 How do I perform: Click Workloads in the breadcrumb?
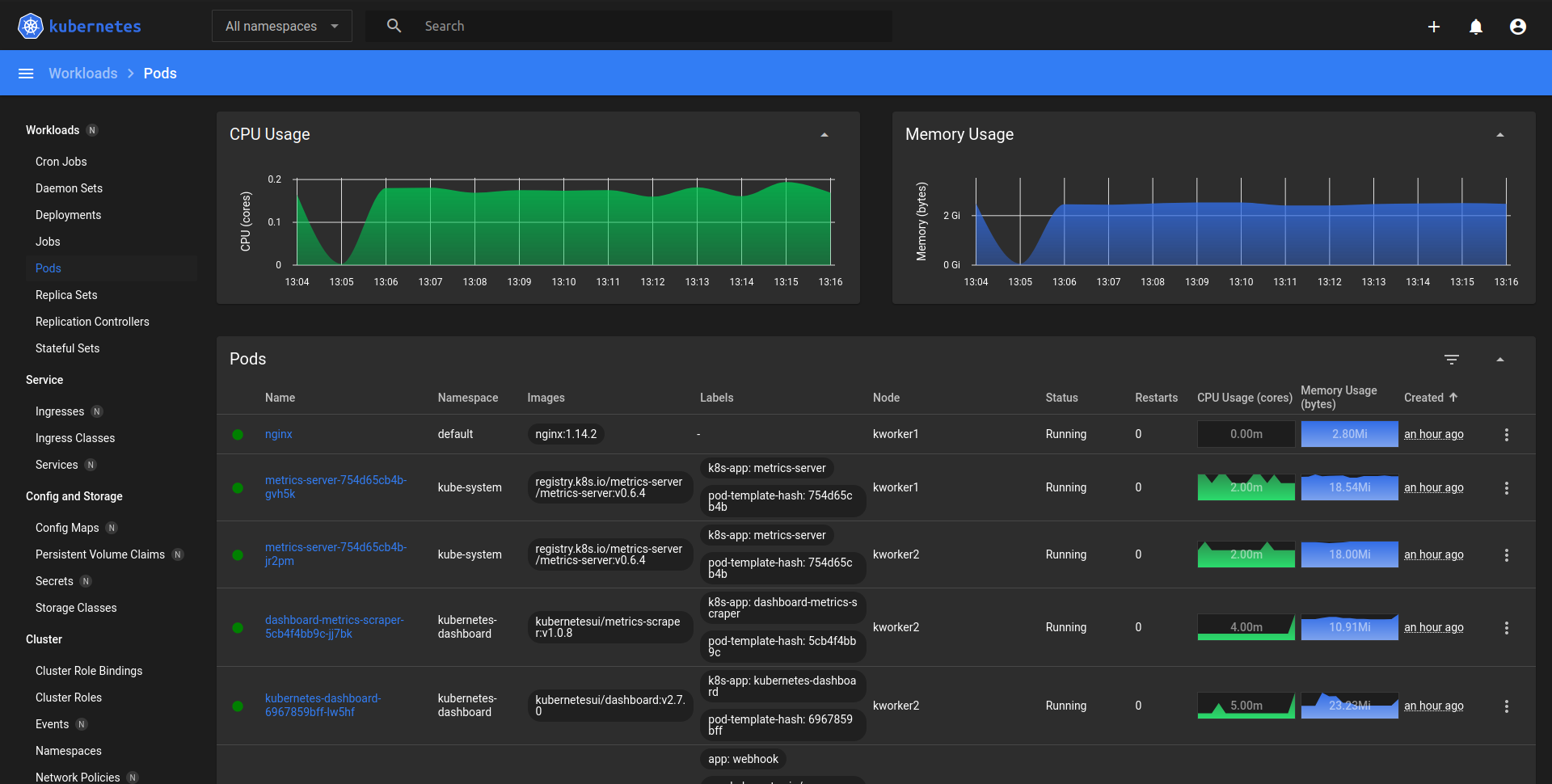[x=82, y=74]
